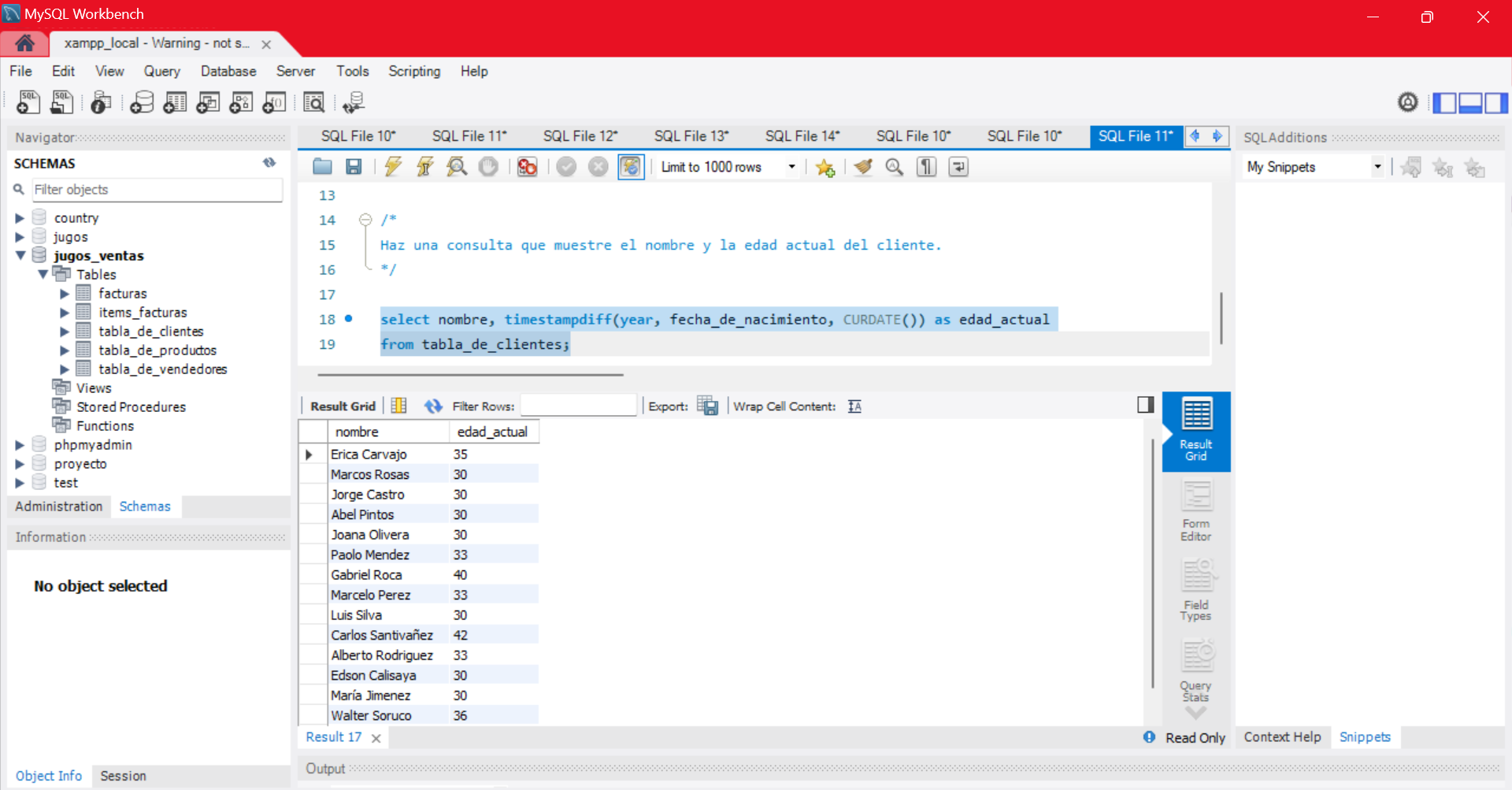Open the Scripting menu

pos(414,71)
